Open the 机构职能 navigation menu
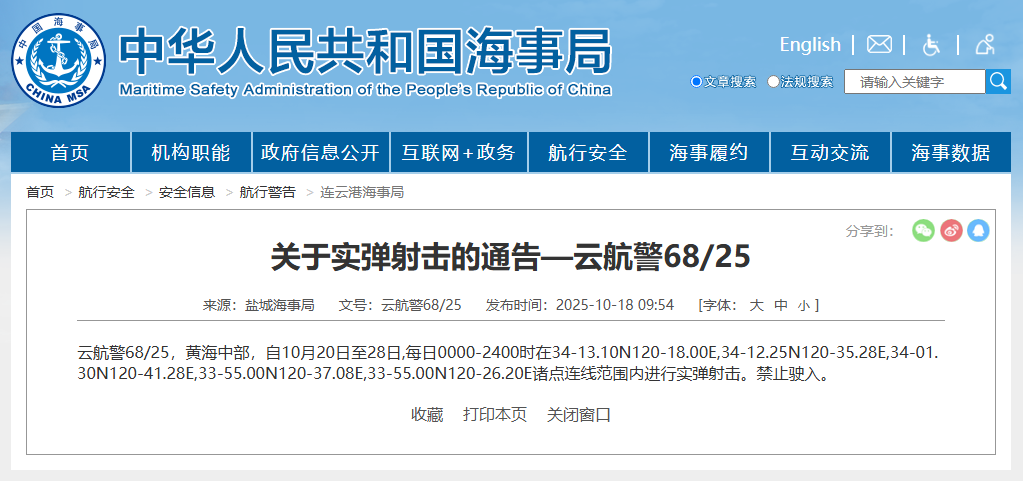The height and width of the screenshot is (481, 1023). pyautogui.click(x=190, y=153)
